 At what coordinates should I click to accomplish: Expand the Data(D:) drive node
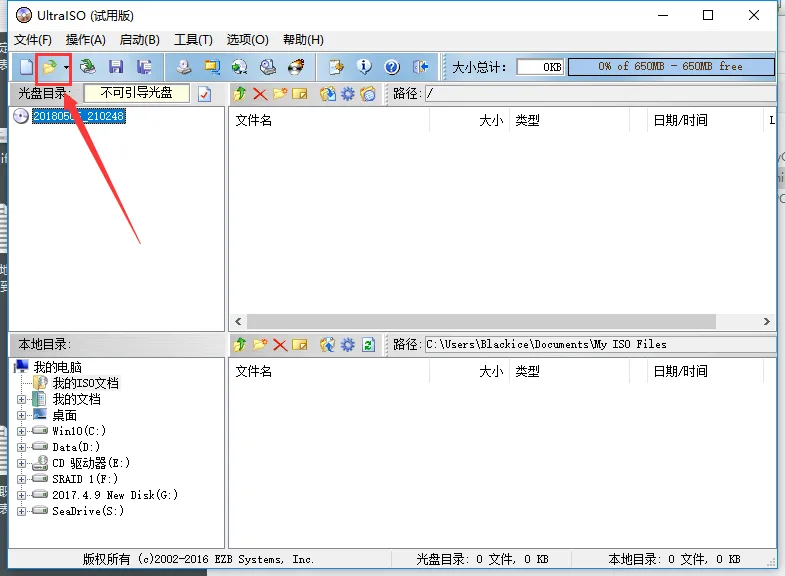22,447
